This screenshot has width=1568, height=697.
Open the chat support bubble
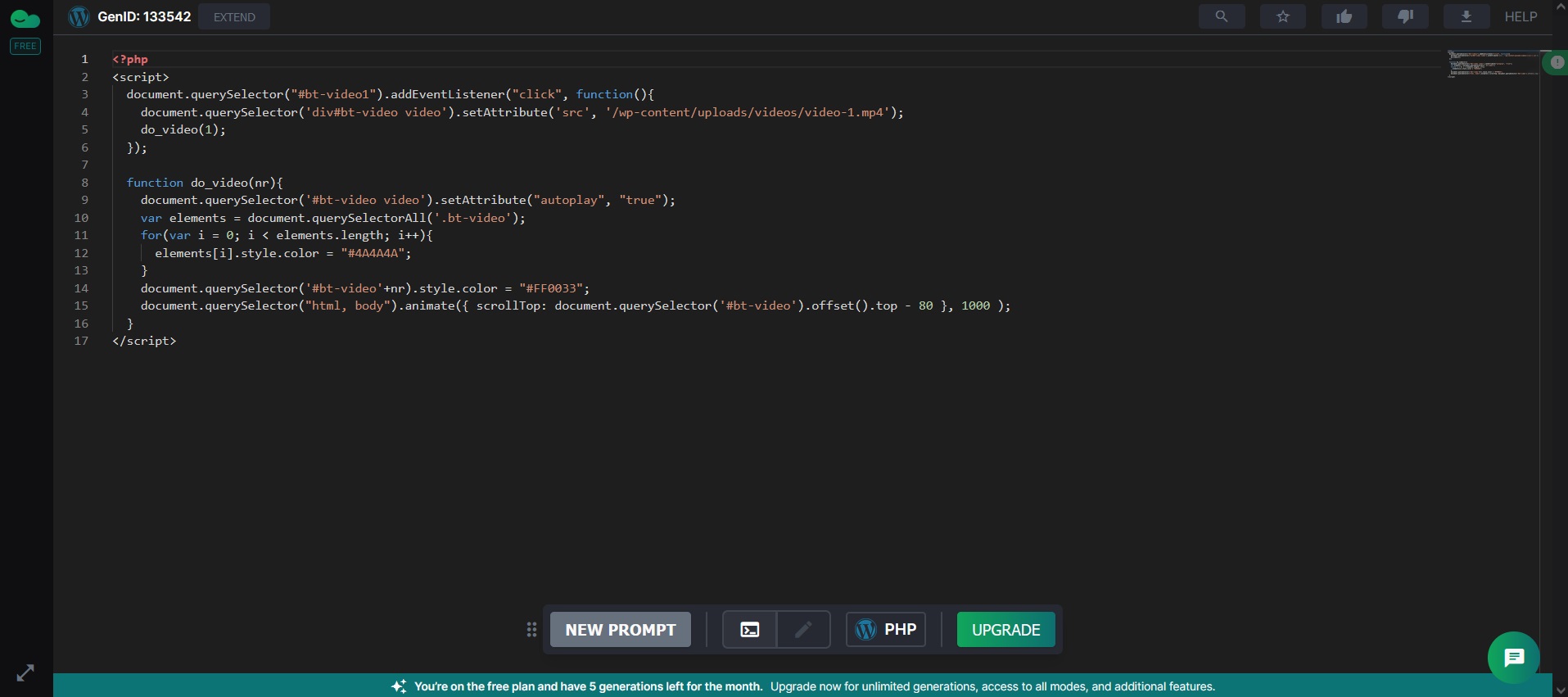(x=1514, y=658)
